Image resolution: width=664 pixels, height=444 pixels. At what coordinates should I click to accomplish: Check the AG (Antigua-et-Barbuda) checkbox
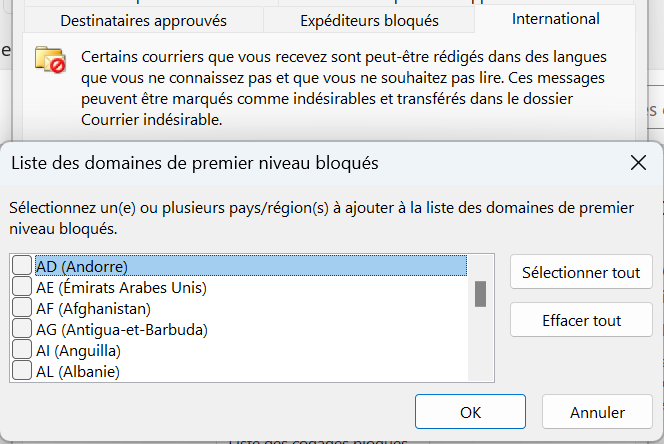pyautogui.click(x=21, y=329)
